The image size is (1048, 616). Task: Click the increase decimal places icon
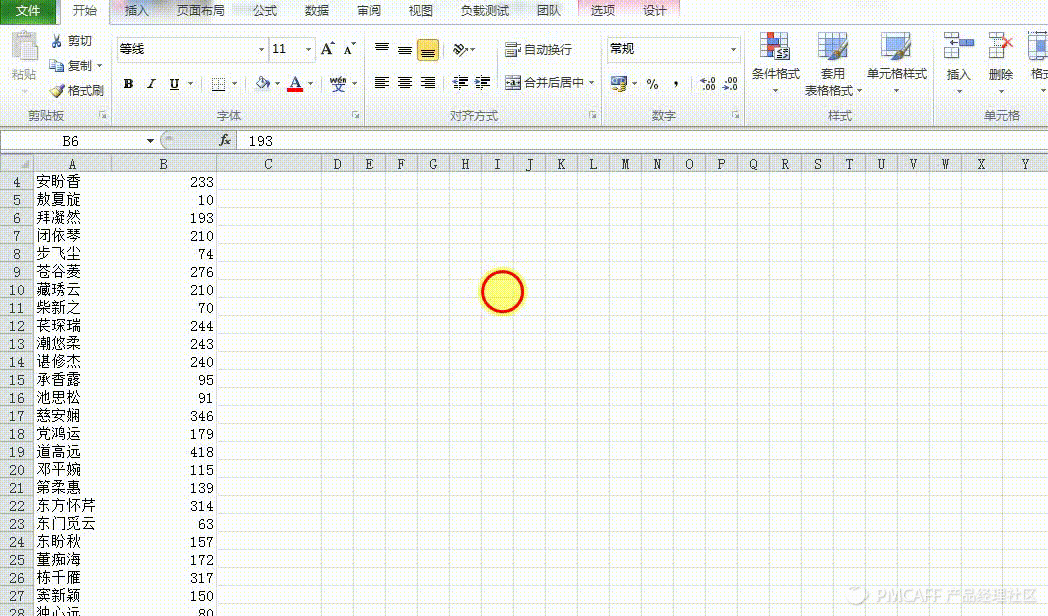tap(707, 84)
